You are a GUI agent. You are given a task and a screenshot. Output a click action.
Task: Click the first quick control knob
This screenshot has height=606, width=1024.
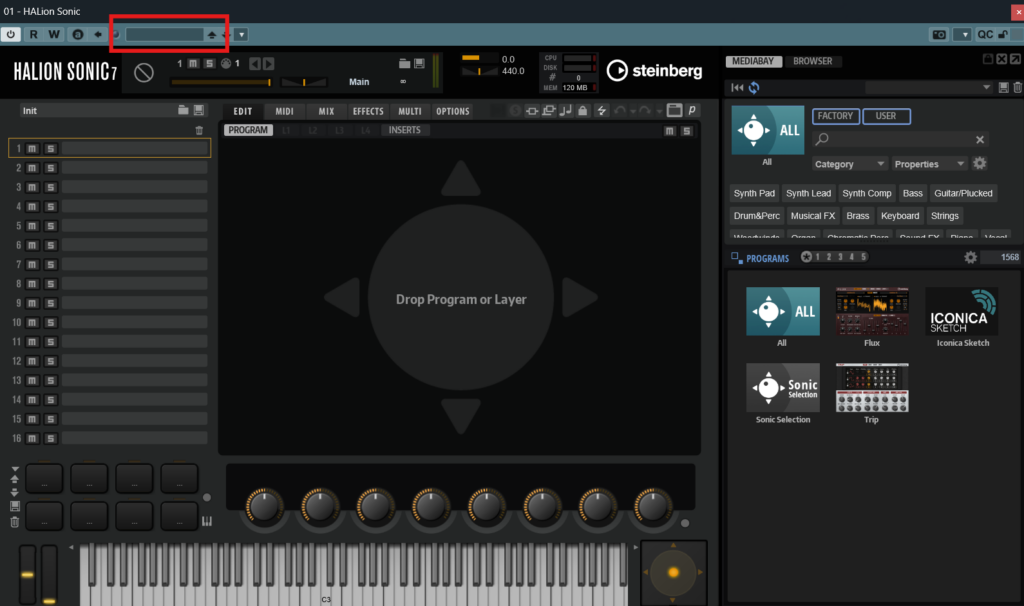(264, 507)
